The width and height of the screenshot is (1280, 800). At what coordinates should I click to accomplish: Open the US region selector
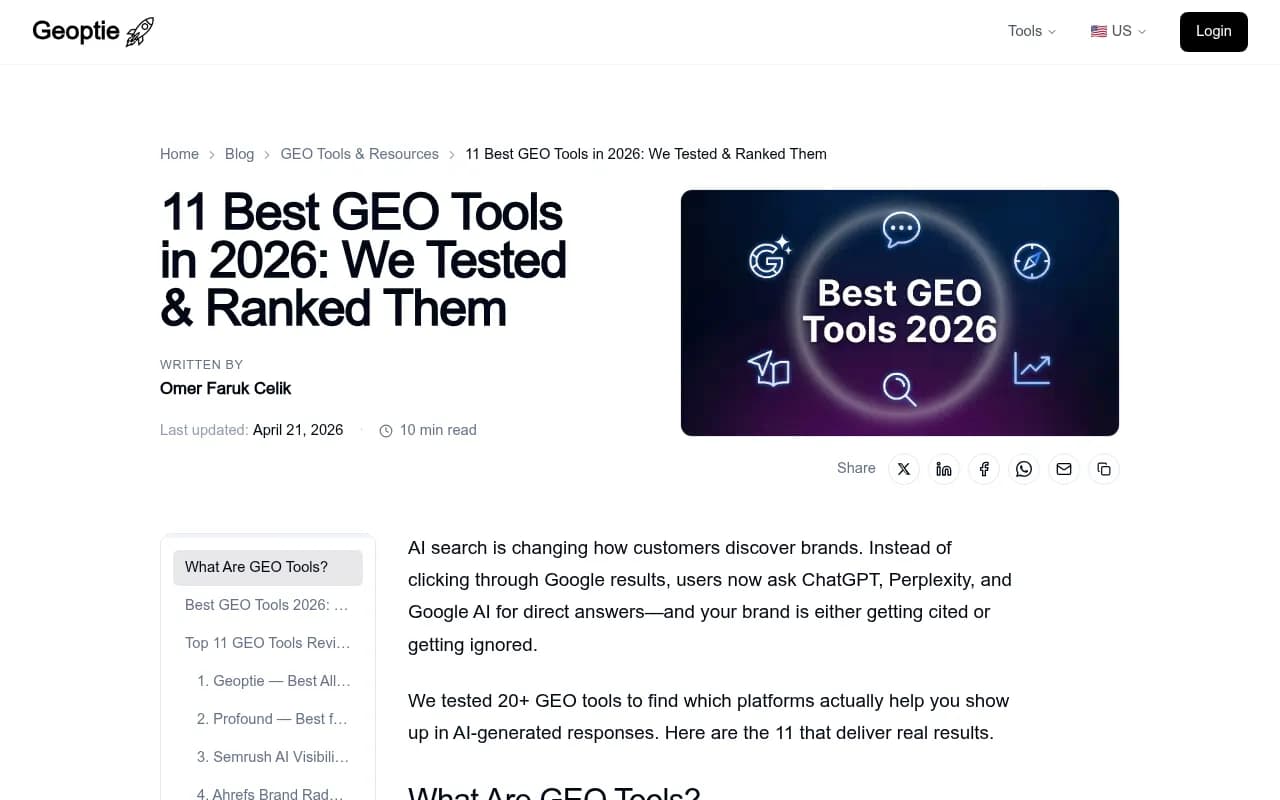(x=1118, y=31)
